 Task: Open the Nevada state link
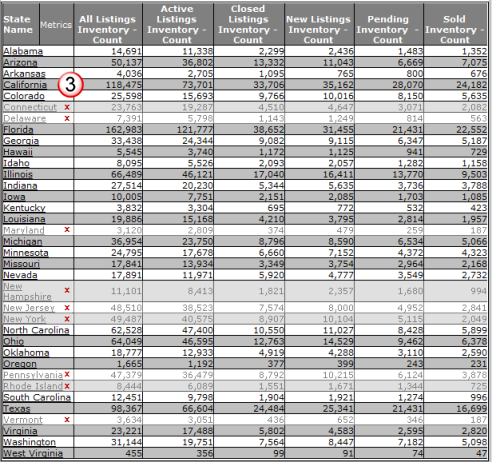[x=20, y=275]
